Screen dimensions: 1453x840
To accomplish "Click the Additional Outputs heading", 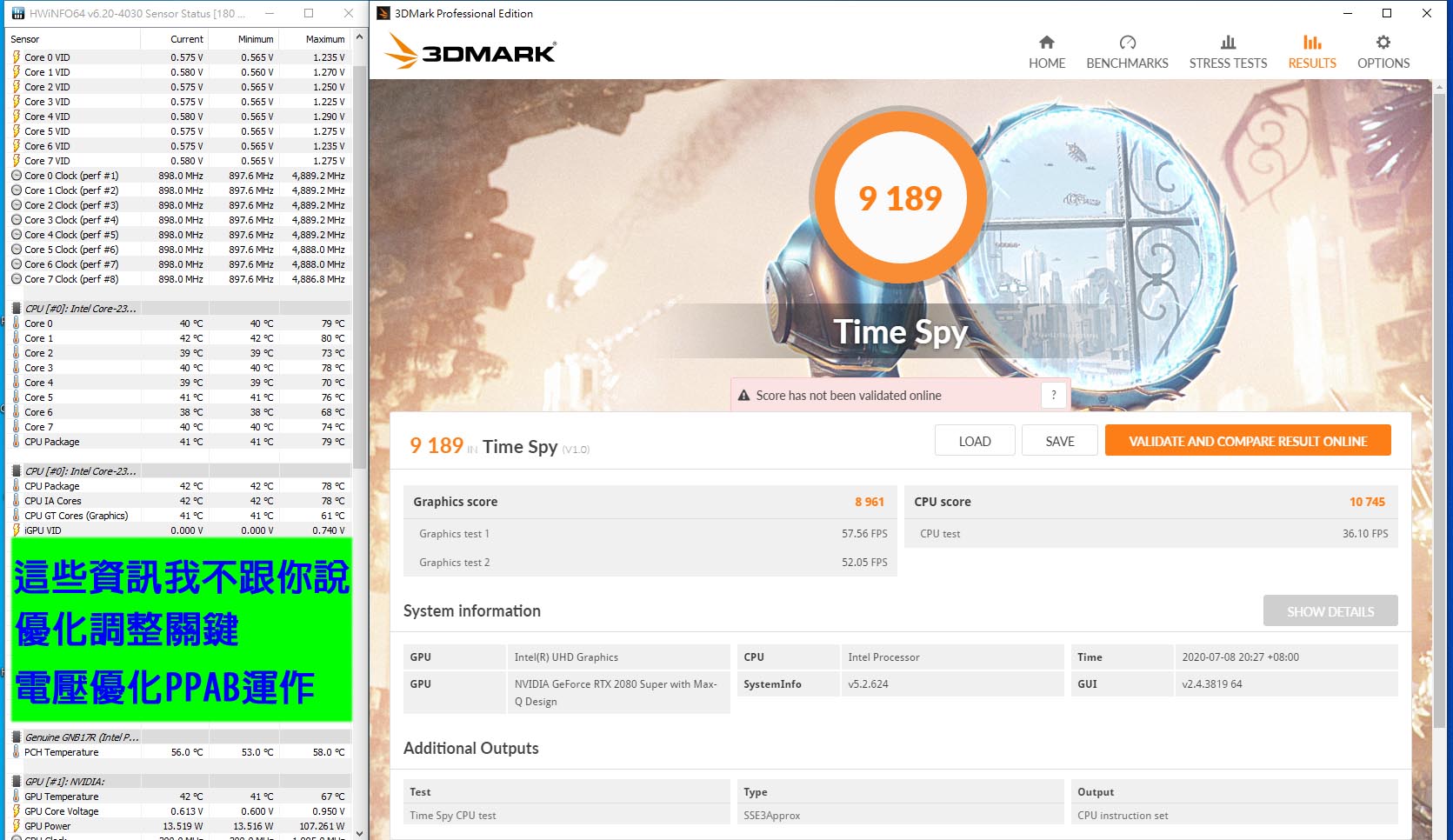I will [x=471, y=749].
